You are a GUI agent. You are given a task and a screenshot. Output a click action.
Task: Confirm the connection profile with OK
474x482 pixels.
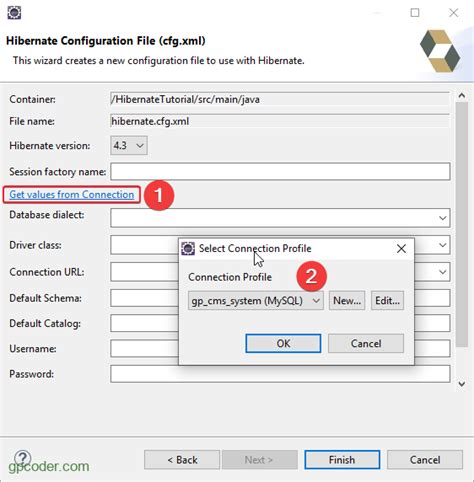[x=283, y=343]
